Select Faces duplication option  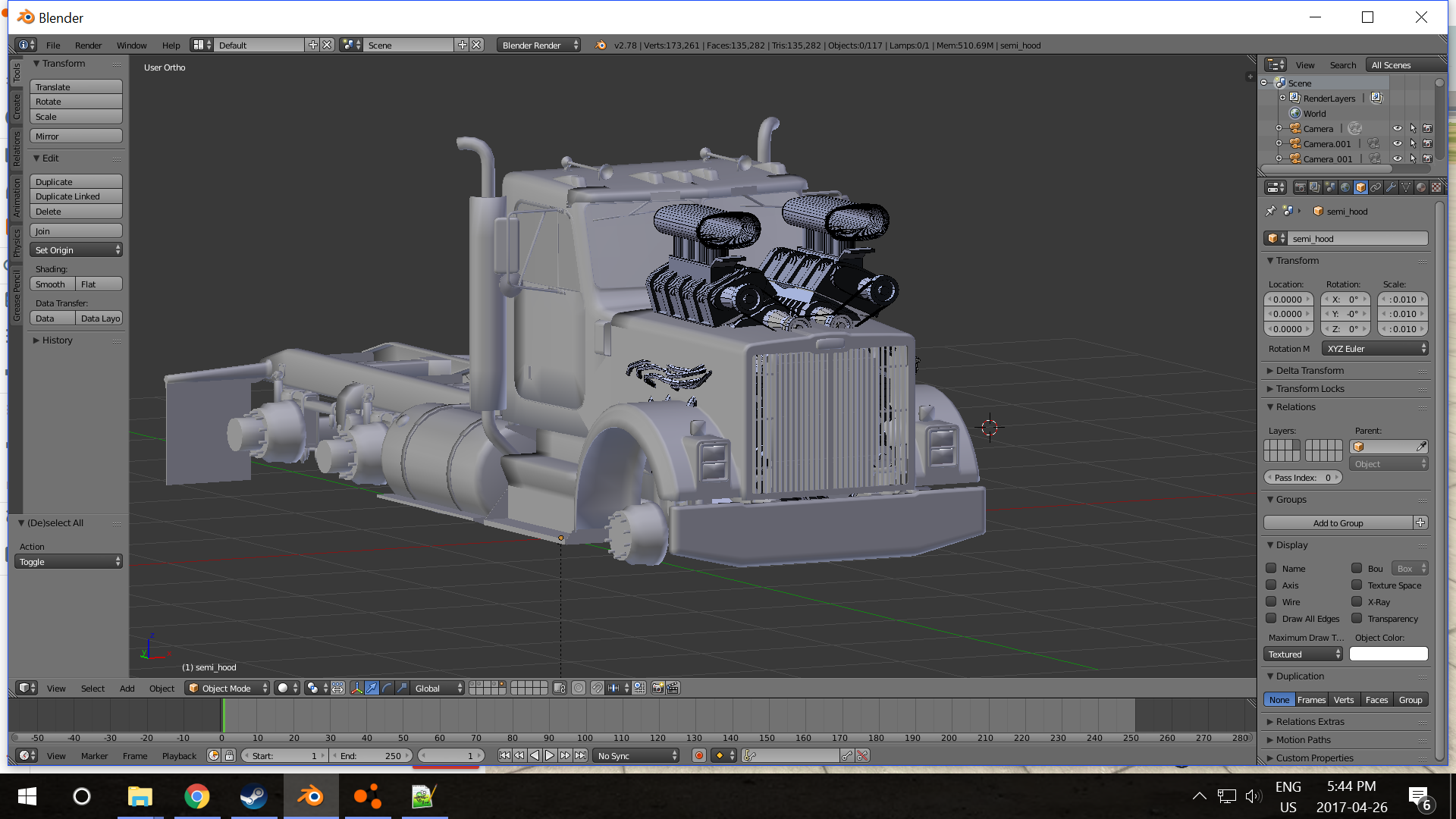tap(1376, 699)
